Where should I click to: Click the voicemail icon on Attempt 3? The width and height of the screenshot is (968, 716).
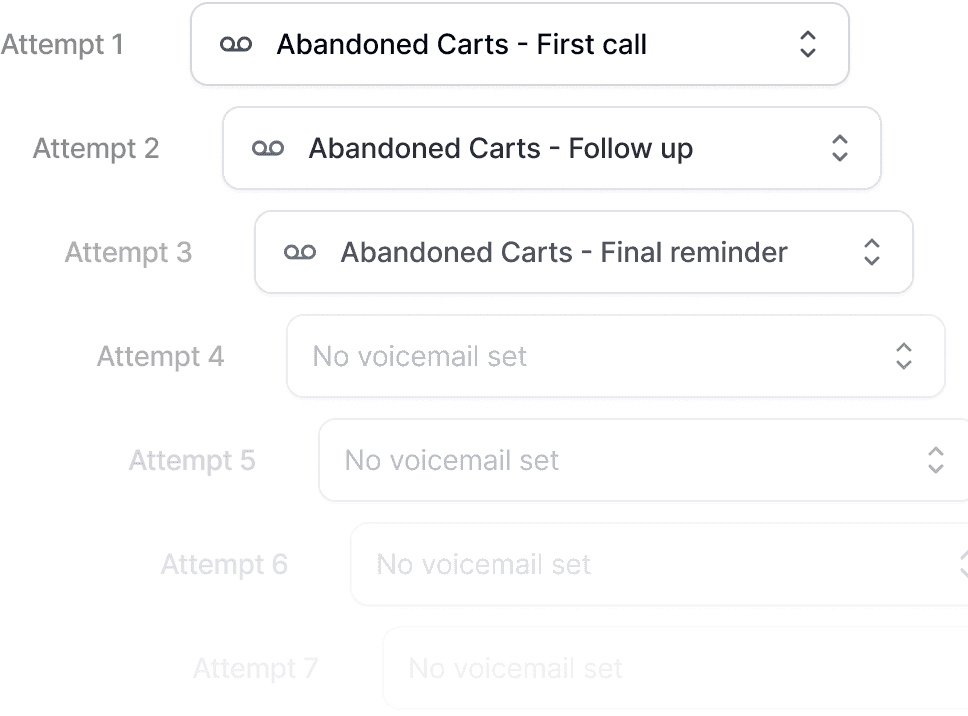(301, 252)
